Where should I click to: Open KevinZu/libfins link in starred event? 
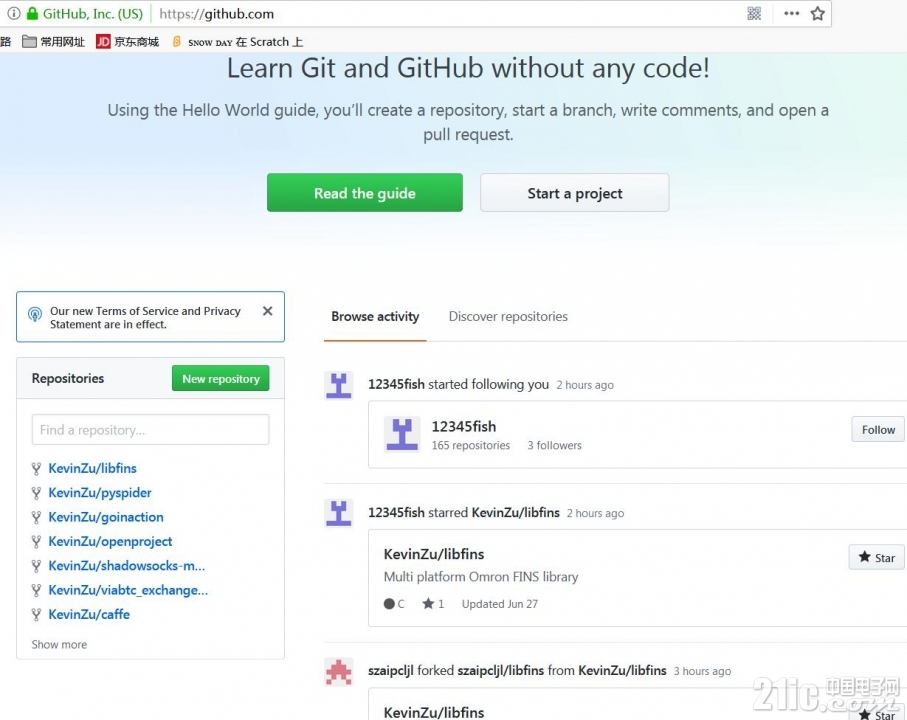[516, 512]
